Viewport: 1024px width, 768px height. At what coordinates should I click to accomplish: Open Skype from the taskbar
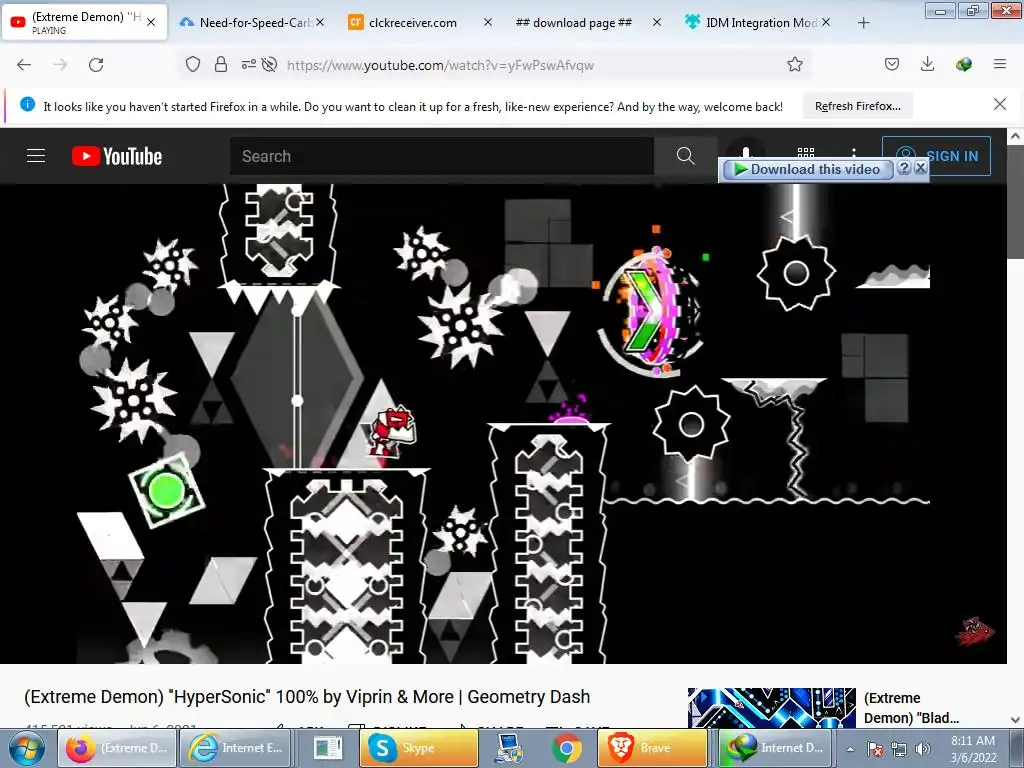click(419, 748)
